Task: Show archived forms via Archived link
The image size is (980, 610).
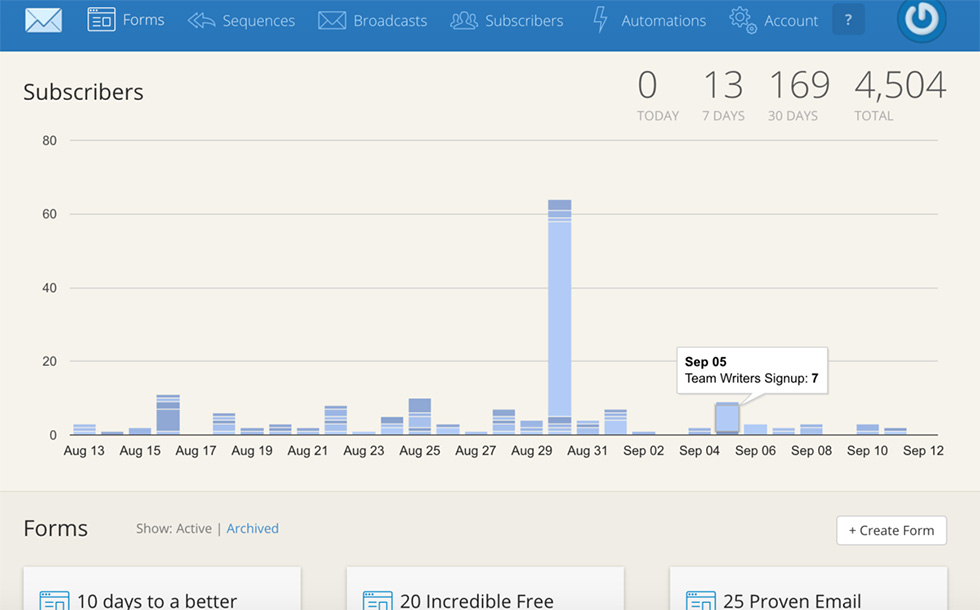Action: click(252, 528)
